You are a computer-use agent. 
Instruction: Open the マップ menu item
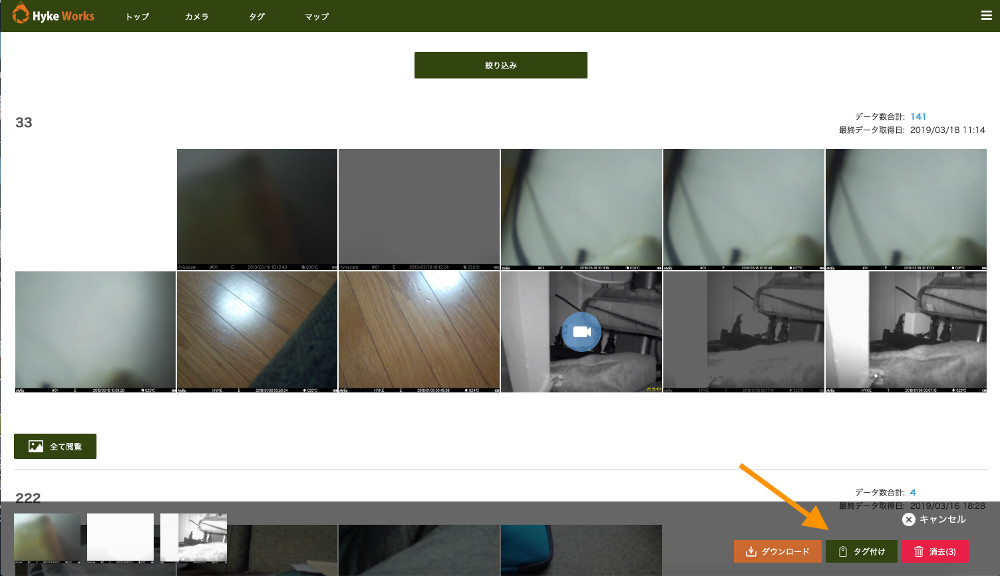click(316, 16)
